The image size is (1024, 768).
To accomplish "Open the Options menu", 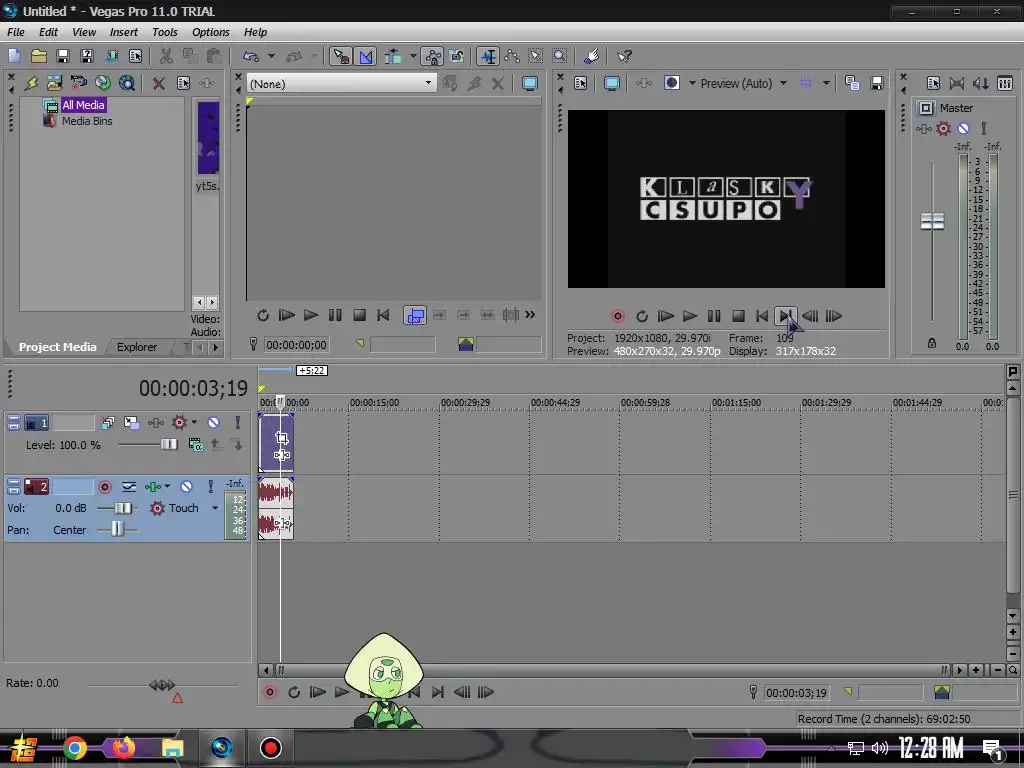I will (210, 32).
